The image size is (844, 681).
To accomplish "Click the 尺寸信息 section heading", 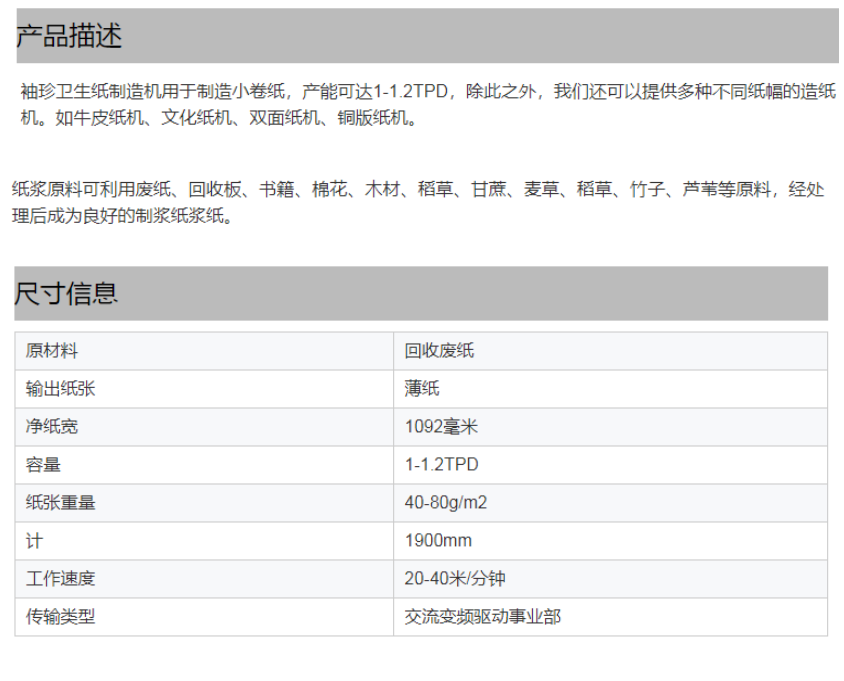I will (x=66, y=293).
